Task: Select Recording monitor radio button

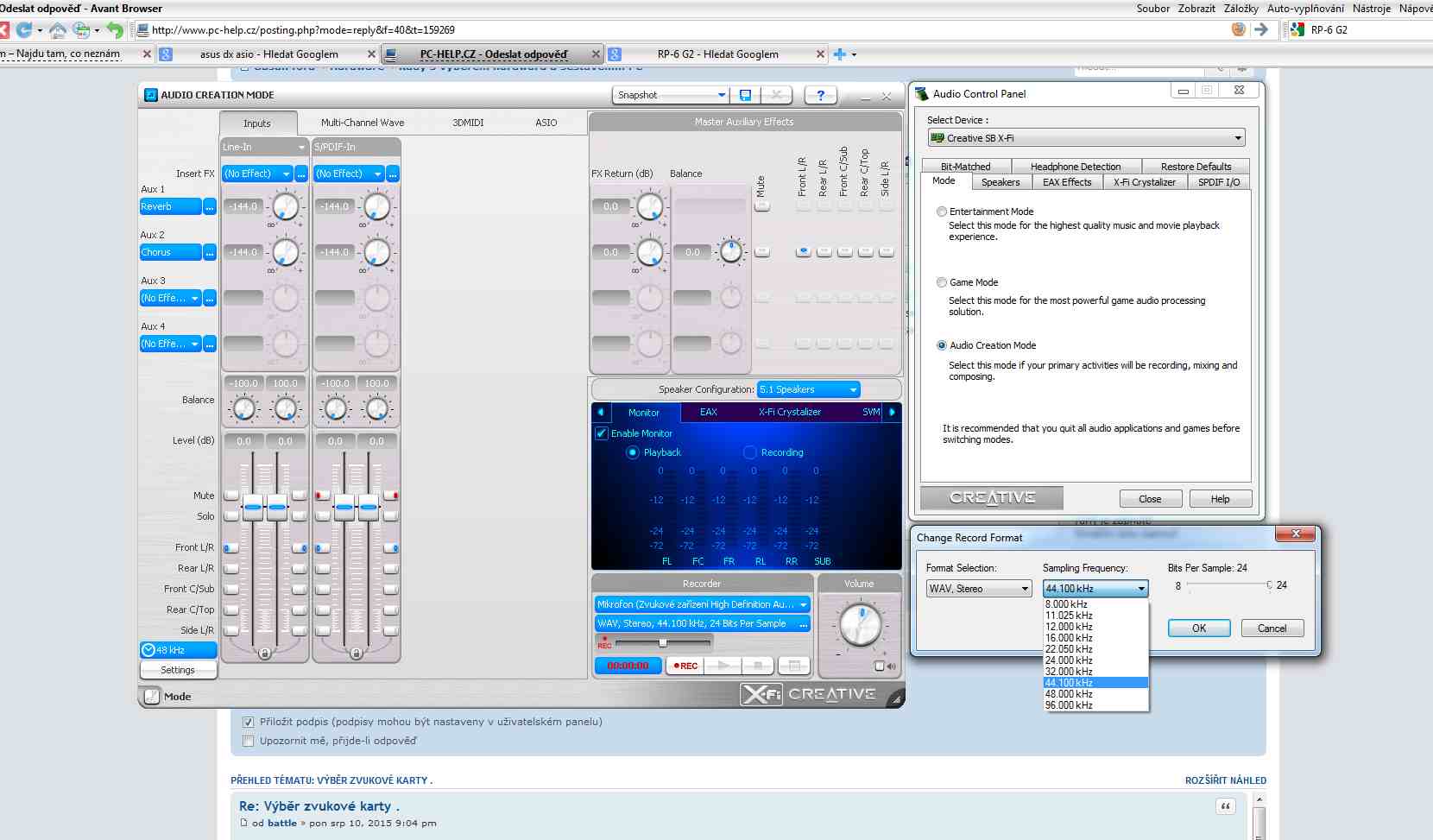Action: pyautogui.click(x=750, y=452)
